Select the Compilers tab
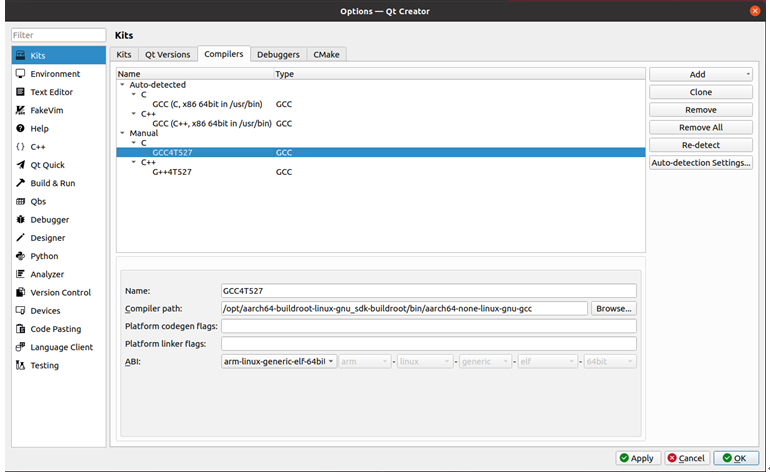 coord(224,54)
